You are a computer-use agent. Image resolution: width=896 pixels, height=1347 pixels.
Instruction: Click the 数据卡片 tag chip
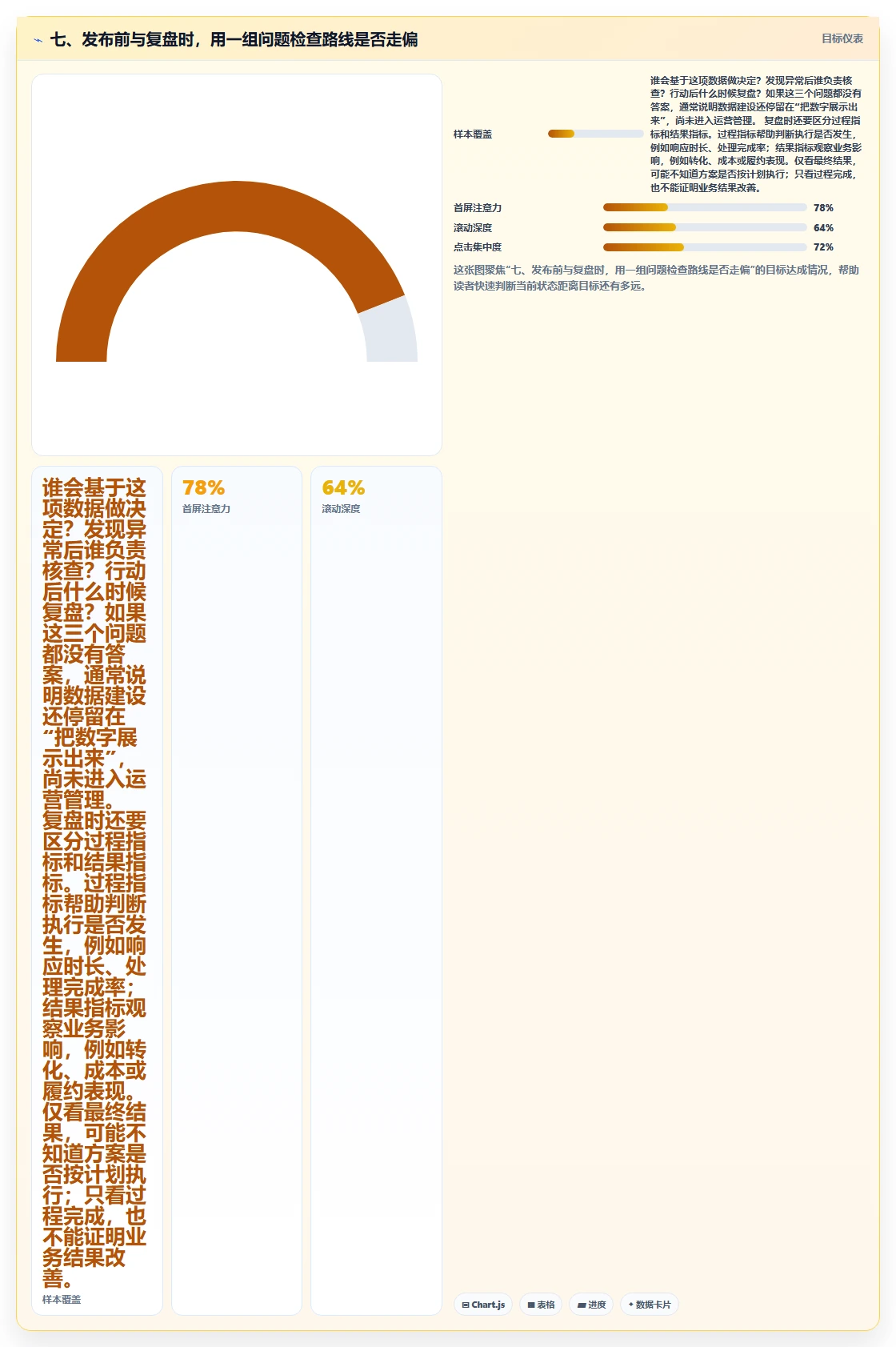tap(650, 1305)
